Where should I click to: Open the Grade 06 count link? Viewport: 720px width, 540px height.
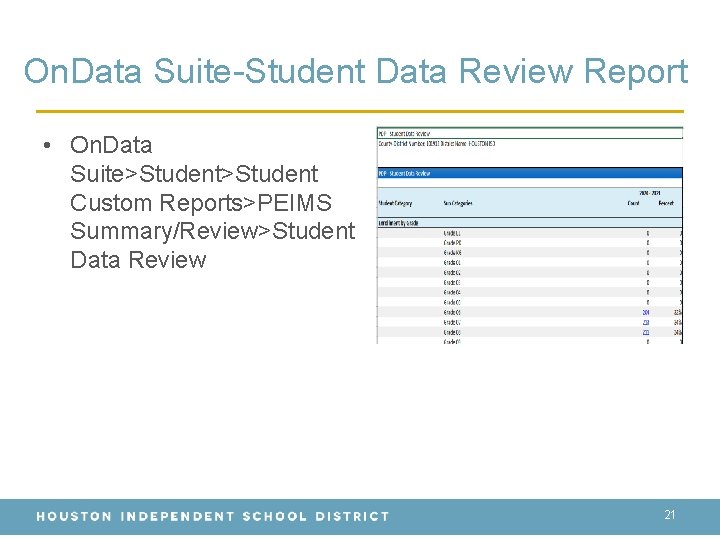pos(646,312)
